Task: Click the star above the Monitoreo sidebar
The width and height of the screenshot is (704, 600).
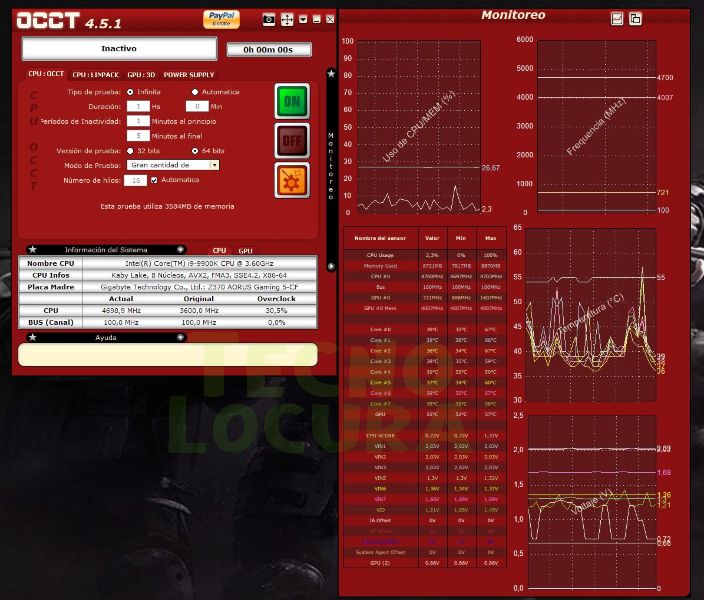Action: 331,73
